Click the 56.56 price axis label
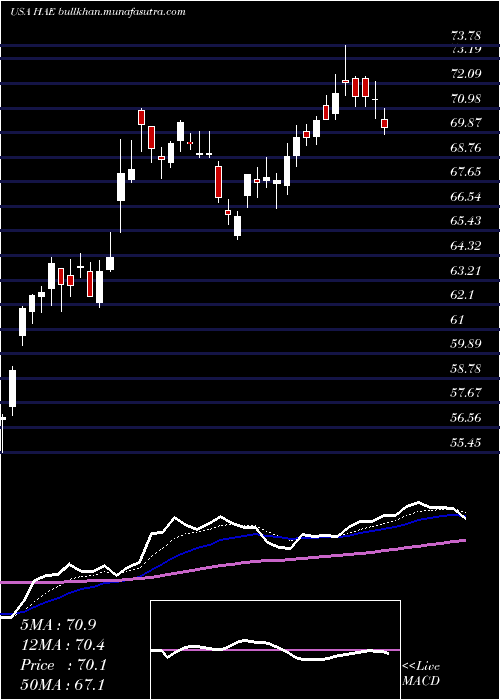 tap(466, 418)
